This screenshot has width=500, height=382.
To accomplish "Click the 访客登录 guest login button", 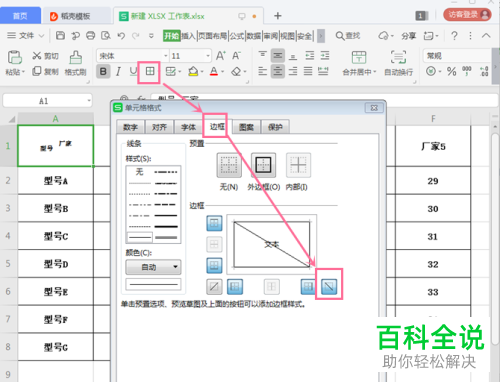I will pyautogui.click(x=467, y=15).
